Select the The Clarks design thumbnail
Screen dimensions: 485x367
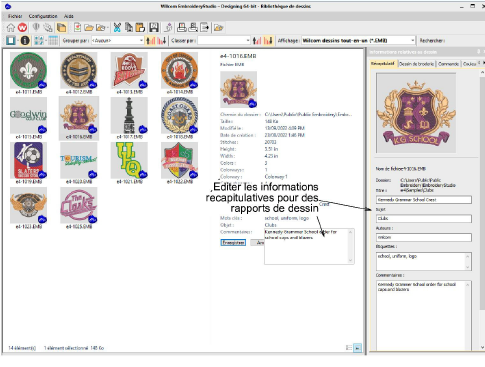79,205
